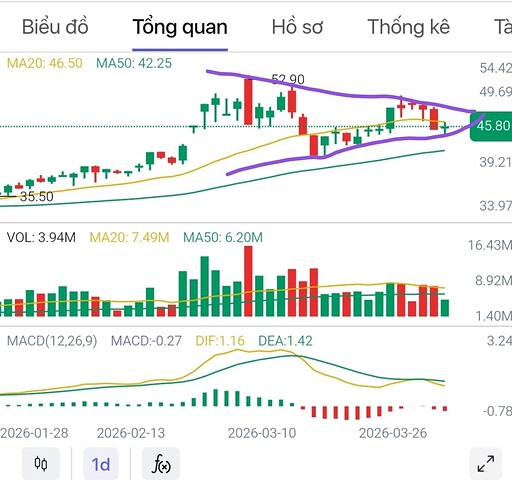Click the 39.21 price axis label

point(495,162)
